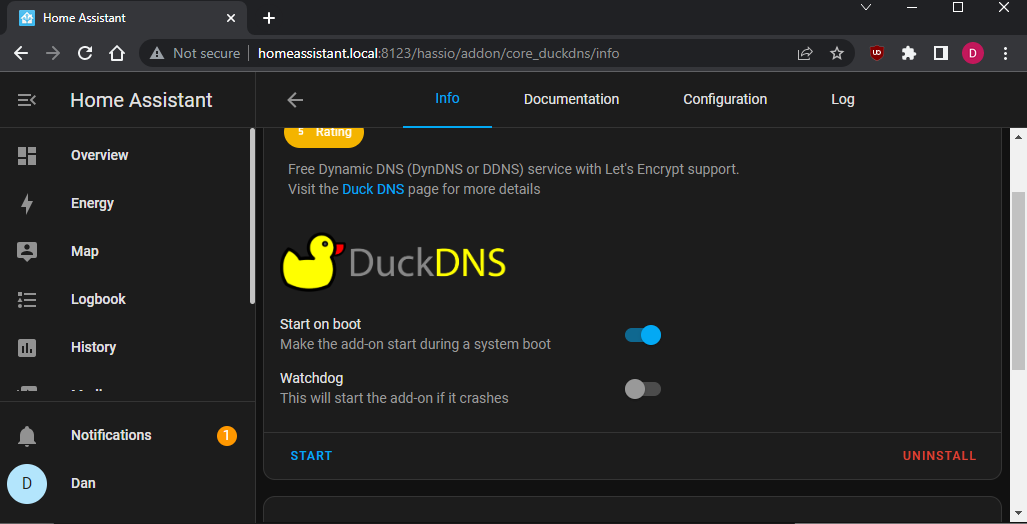Uninstall the DuckDNS add-on
The image size is (1027, 524).
(x=939, y=456)
